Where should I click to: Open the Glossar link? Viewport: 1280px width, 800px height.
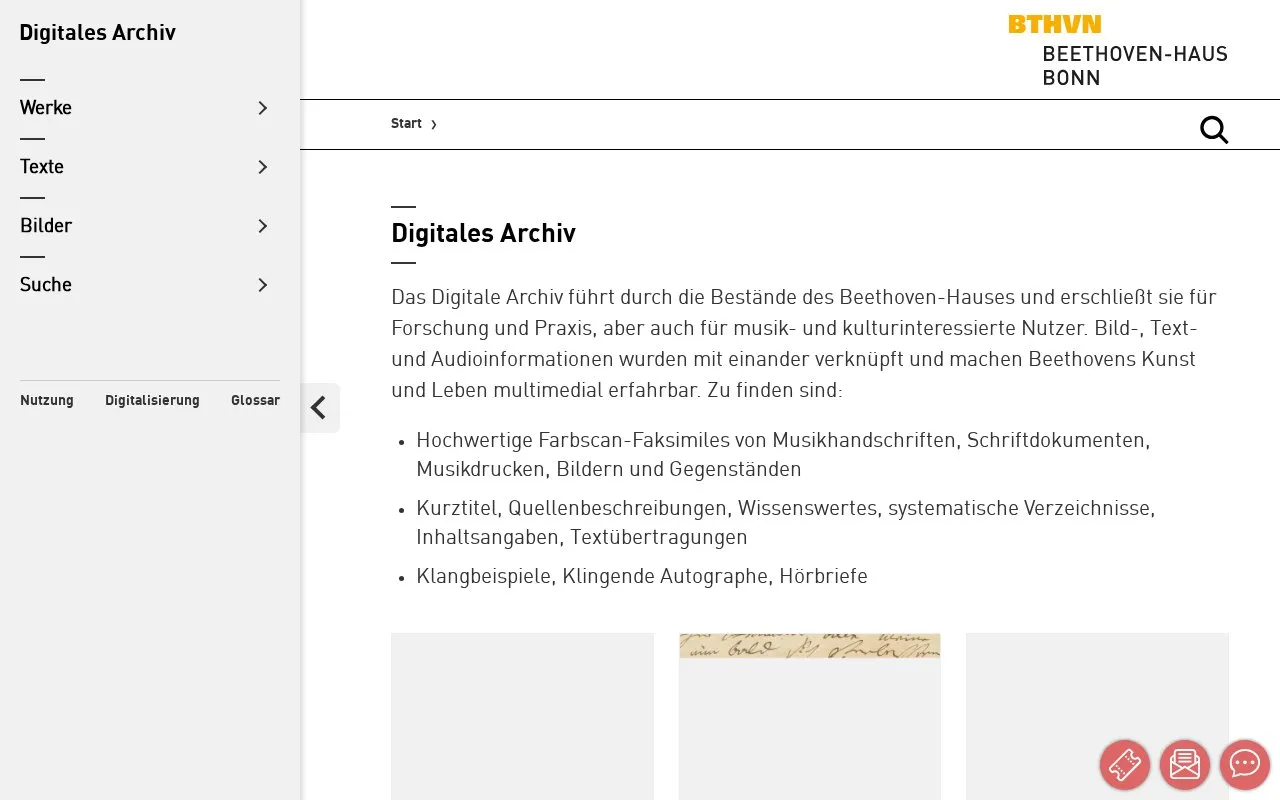pos(255,400)
